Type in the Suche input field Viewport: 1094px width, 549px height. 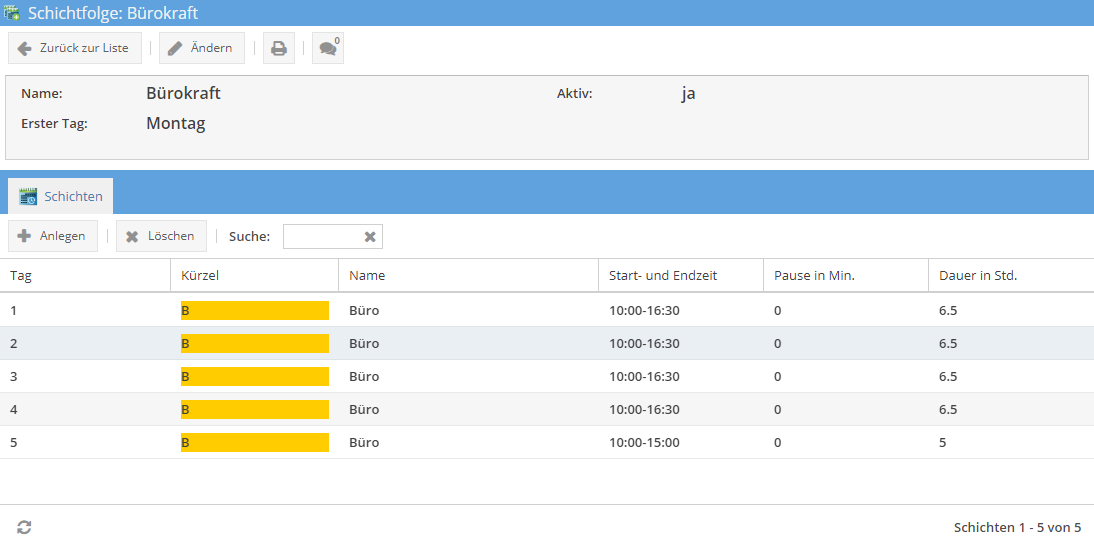321,237
